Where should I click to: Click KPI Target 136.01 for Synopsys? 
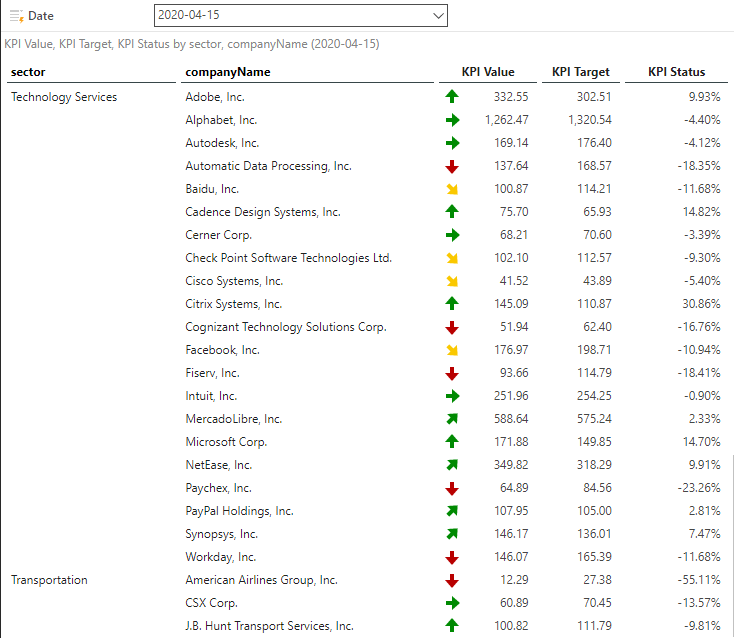pyautogui.click(x=594, y=534)
